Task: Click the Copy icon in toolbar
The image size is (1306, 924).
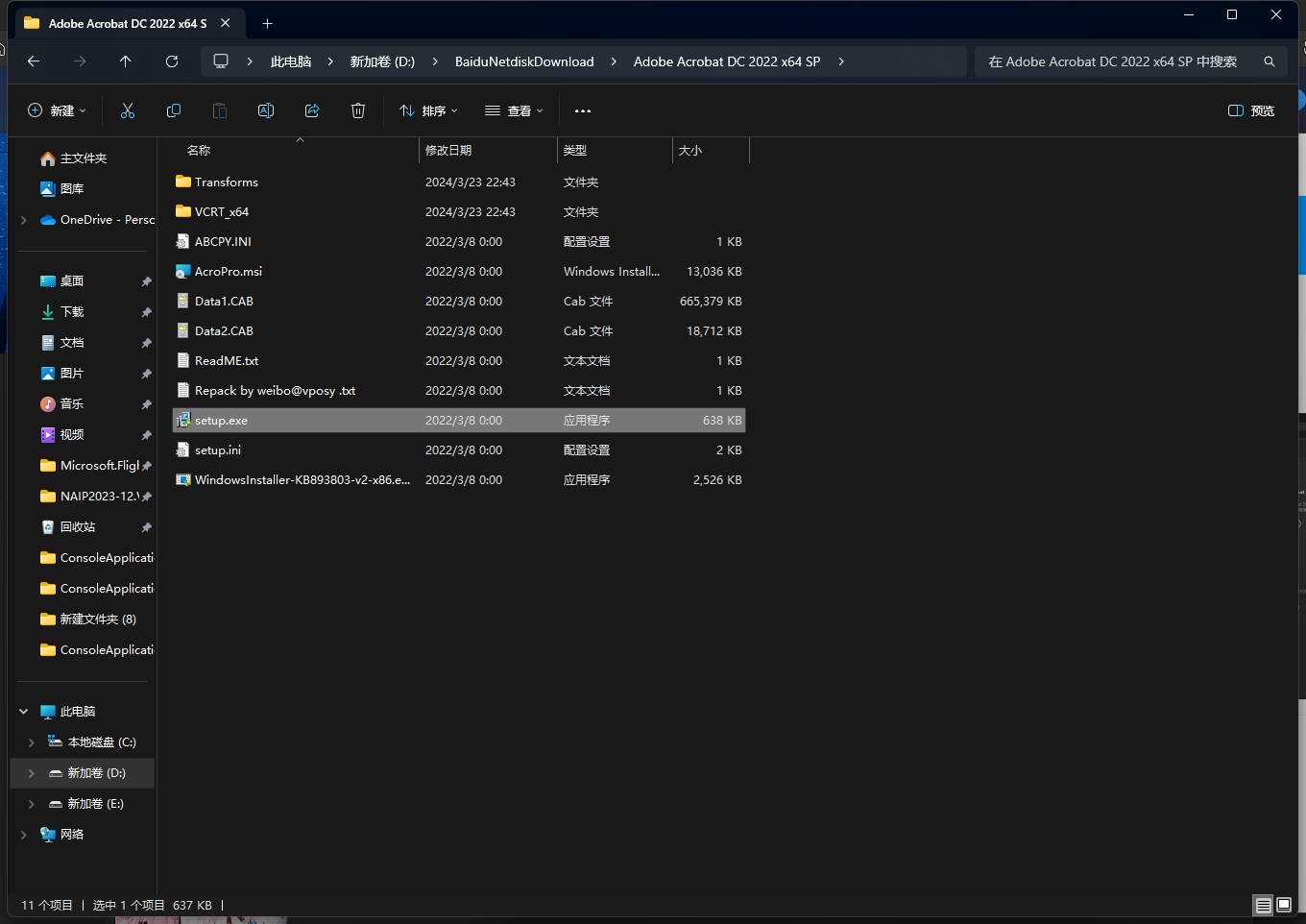Action: click(x=174, y=111)
